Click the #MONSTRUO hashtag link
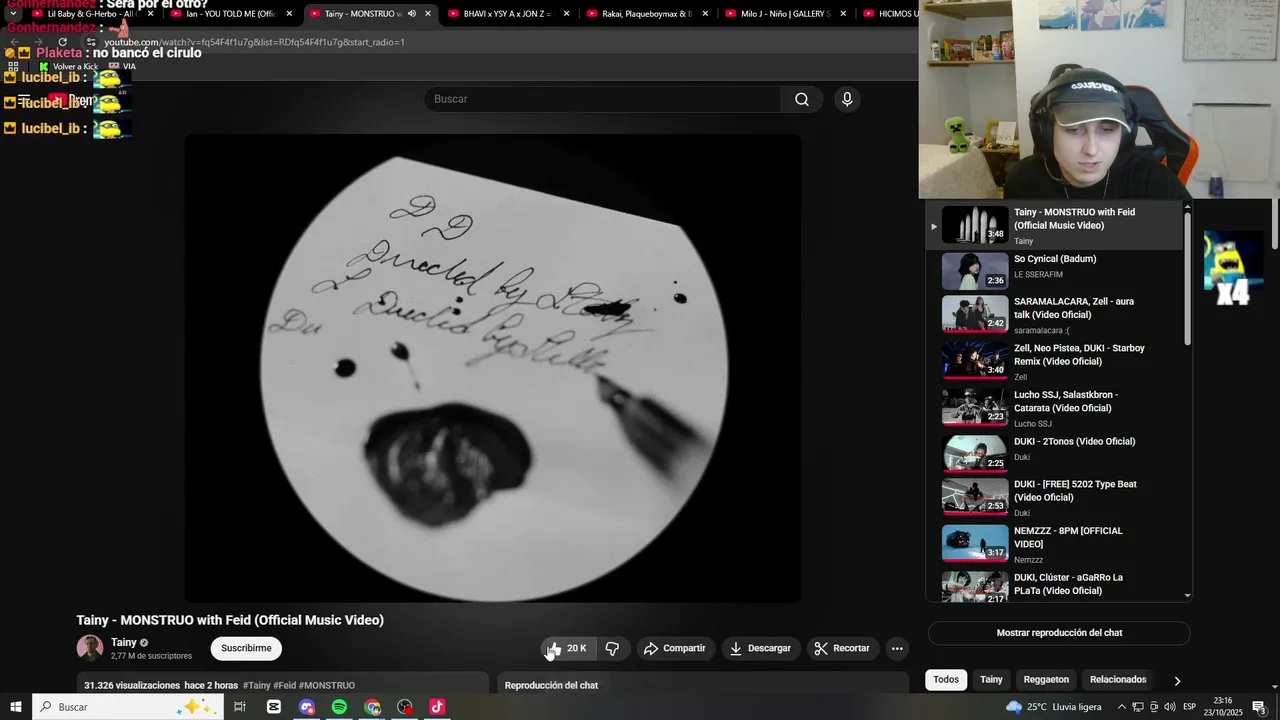1280x720 pixels. (327, 686)
